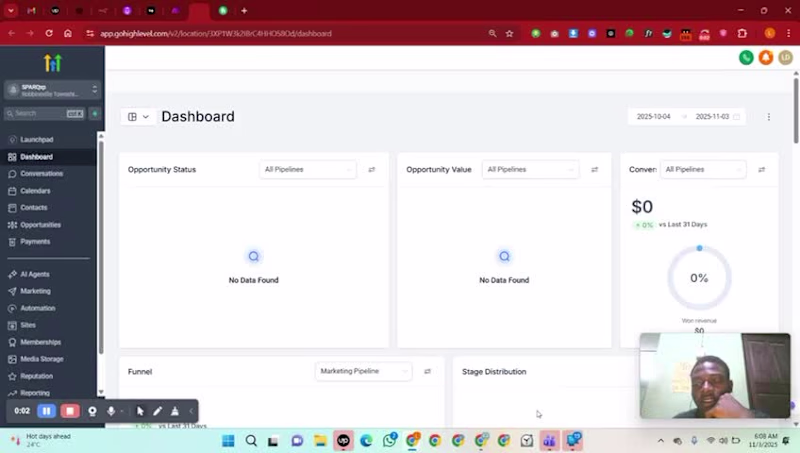Open Contacts section
Viewport: 800px width, 453px height.
point(34,208)
